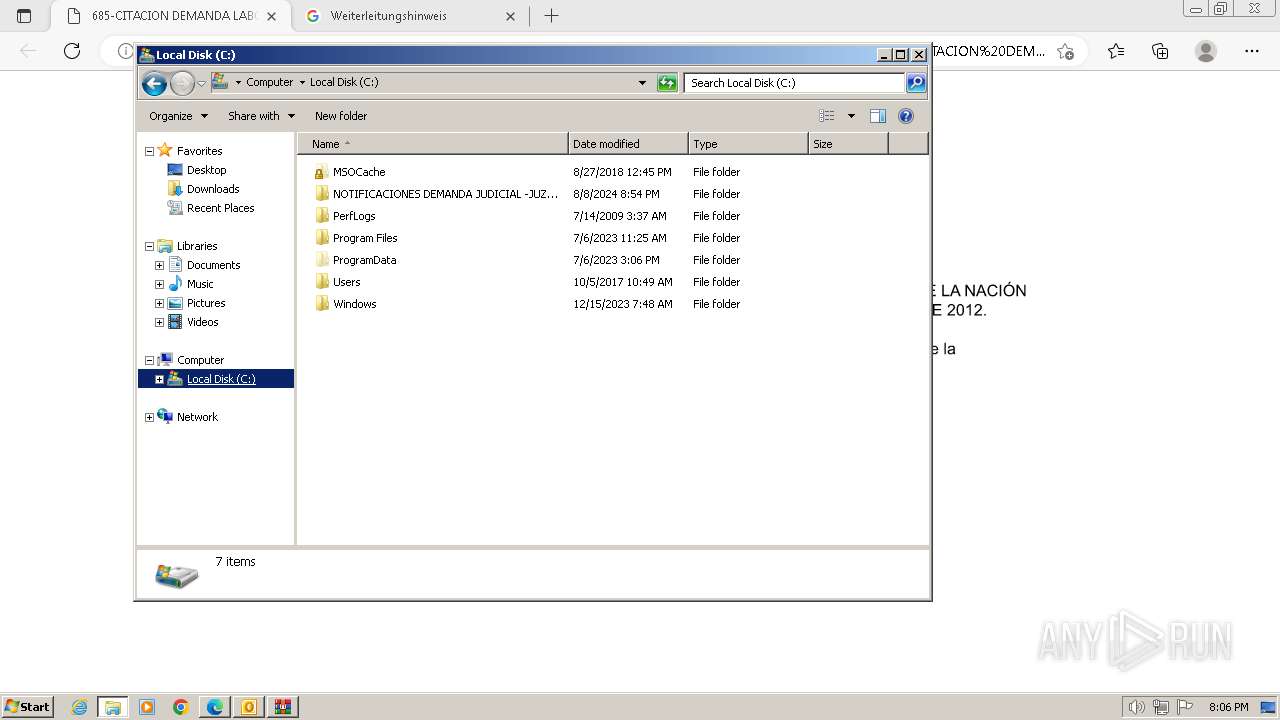Add this page to favorites star
This screenshot has width=1280, height=720.
[x=1066, y=51]
